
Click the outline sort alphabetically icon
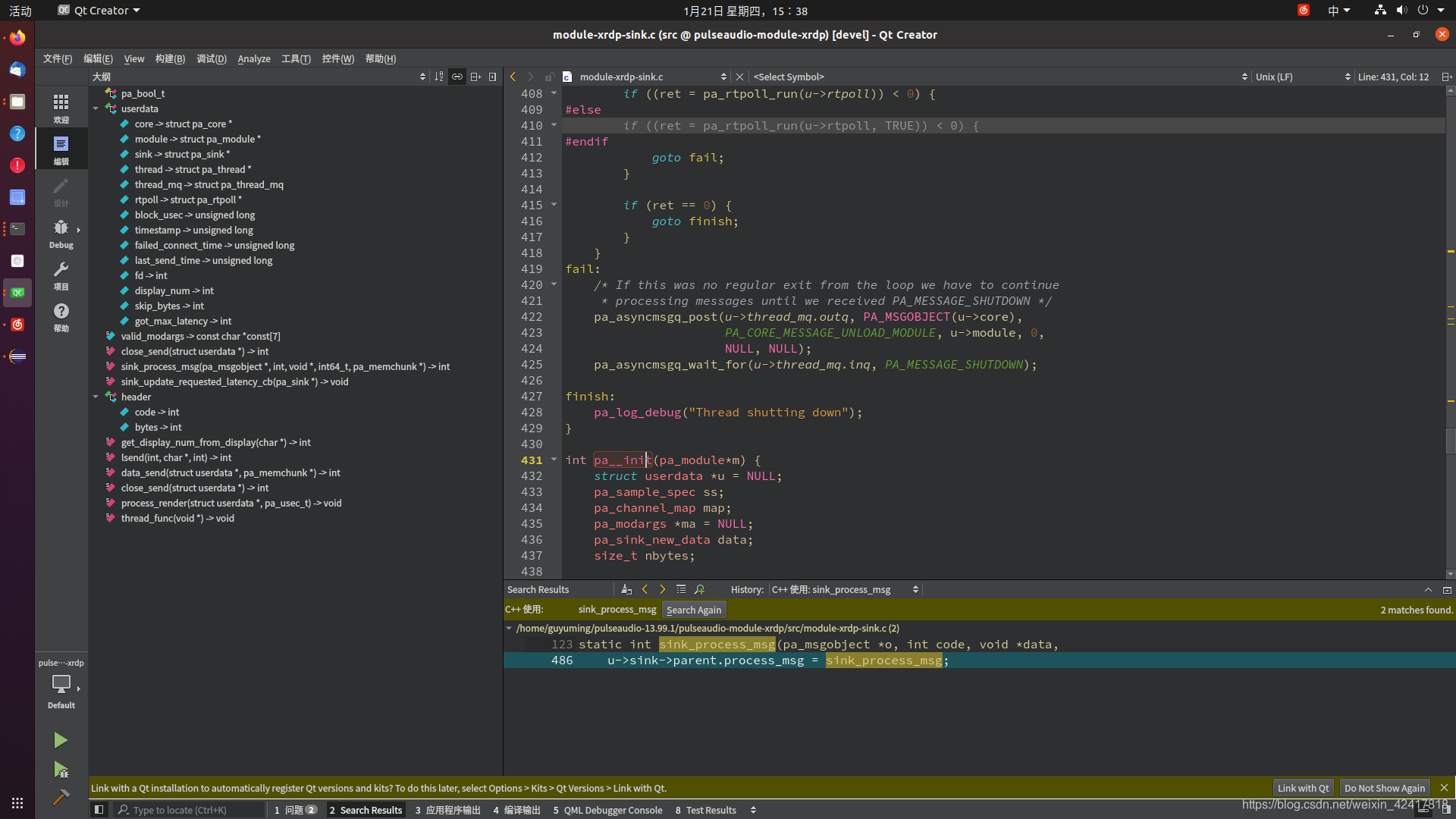[x=439, y=77]
